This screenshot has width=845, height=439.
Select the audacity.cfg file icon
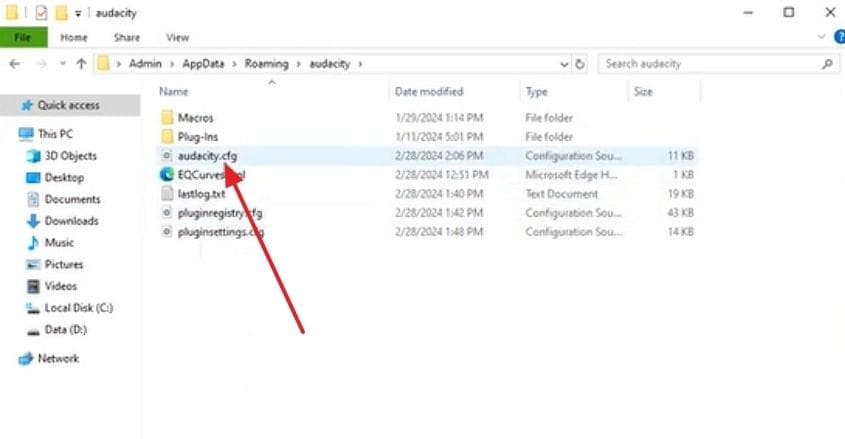click(167, 156)
